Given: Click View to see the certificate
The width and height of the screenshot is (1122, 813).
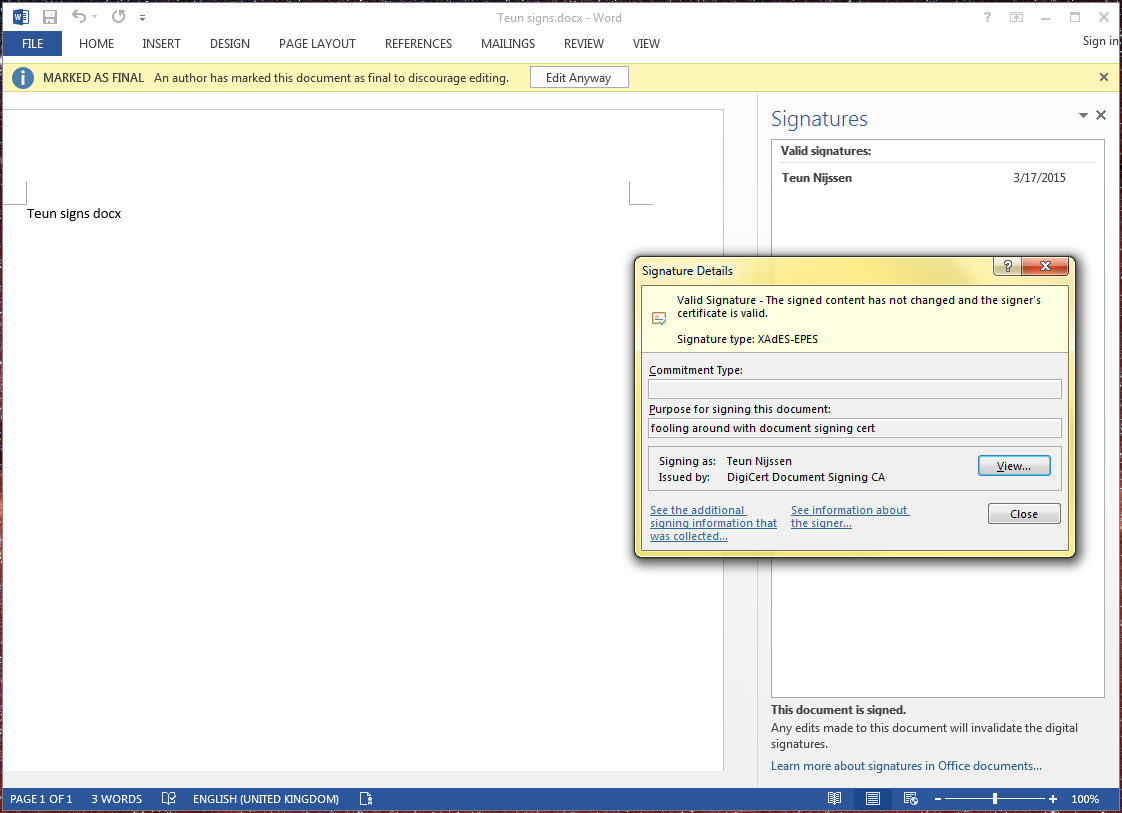Looking at the screenshot, I should point(1013,466).
